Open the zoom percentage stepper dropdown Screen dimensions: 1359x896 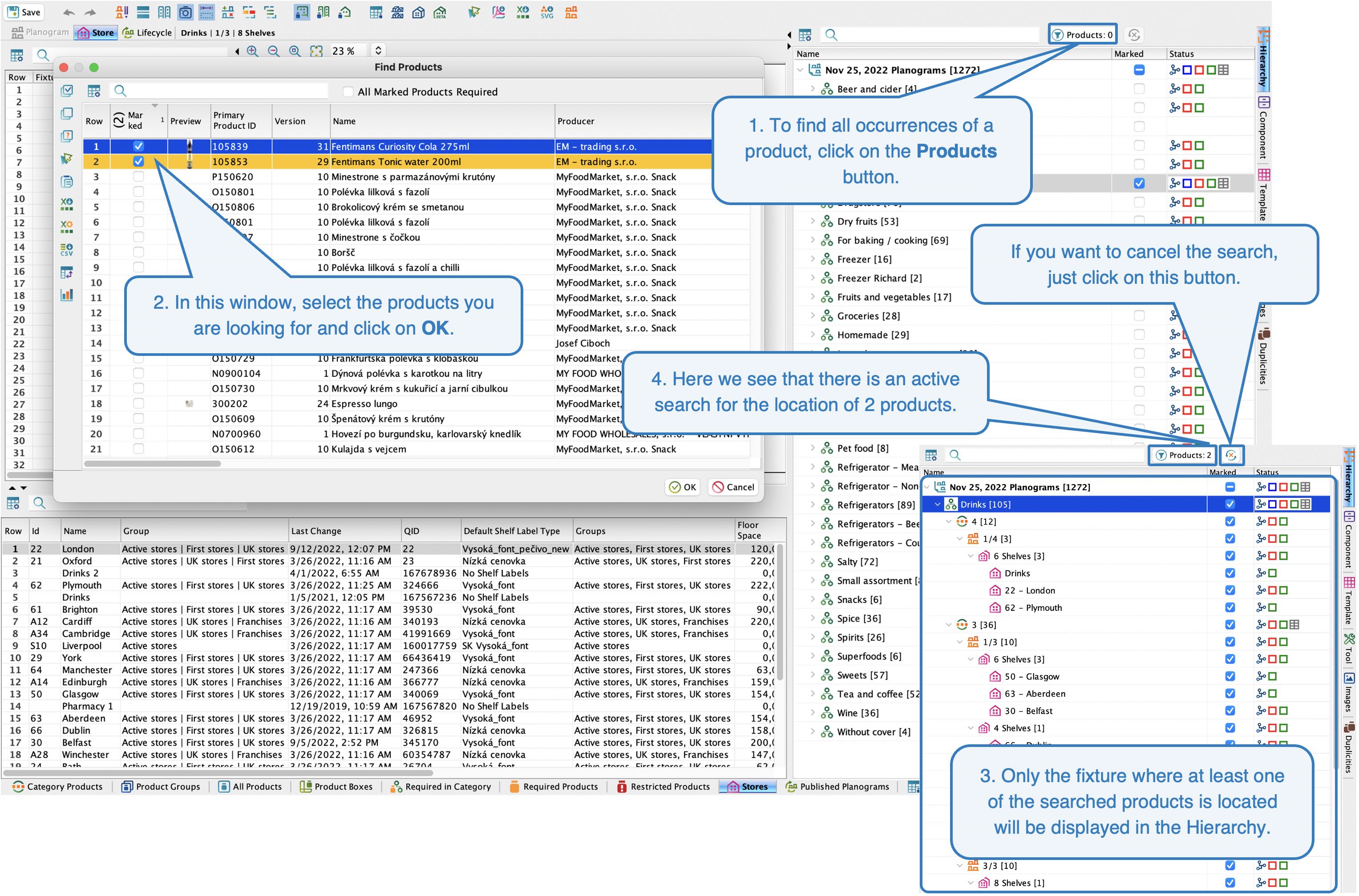378,51
